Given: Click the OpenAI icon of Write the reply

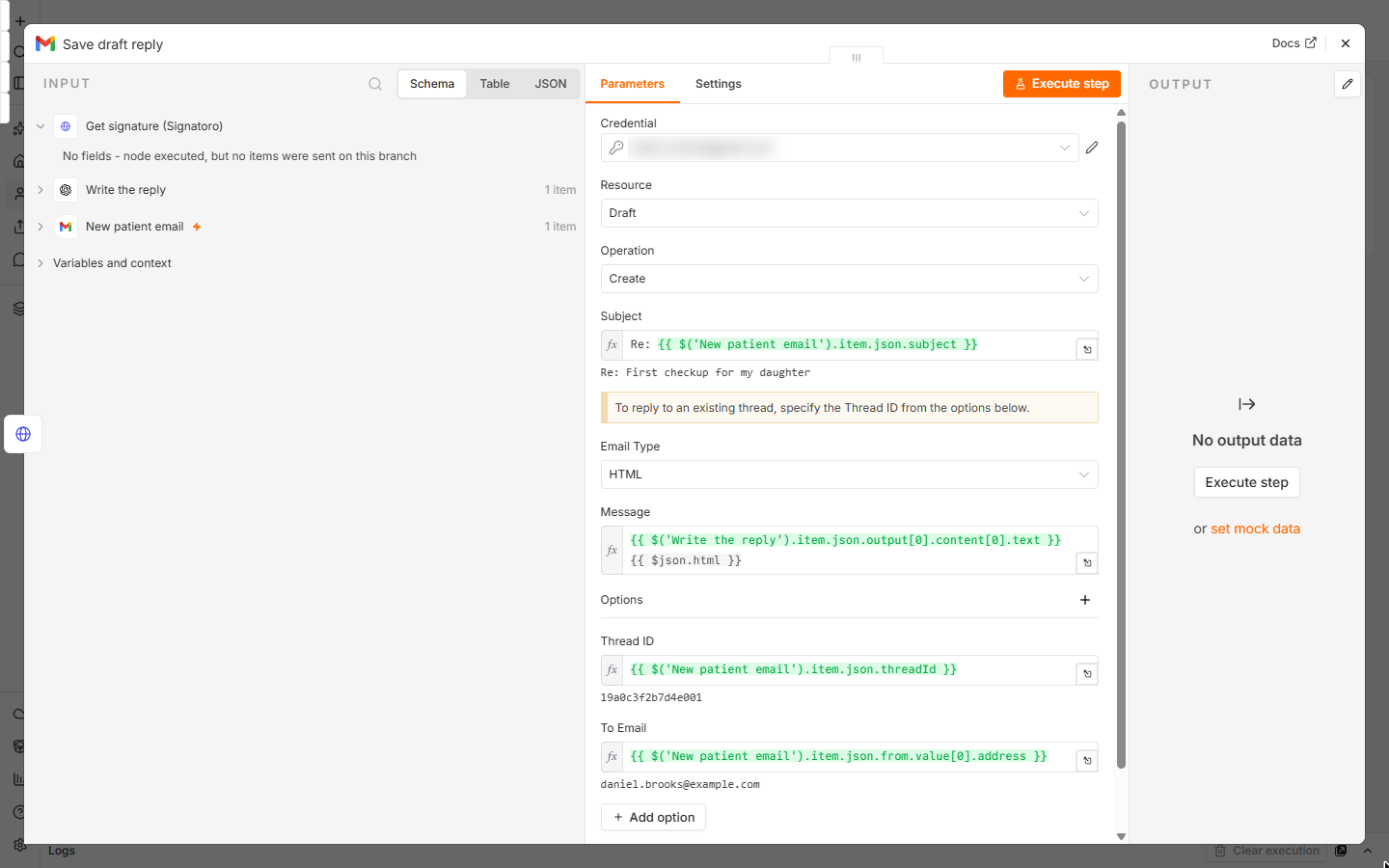Looking at the screenshot, I should point(65,190).
